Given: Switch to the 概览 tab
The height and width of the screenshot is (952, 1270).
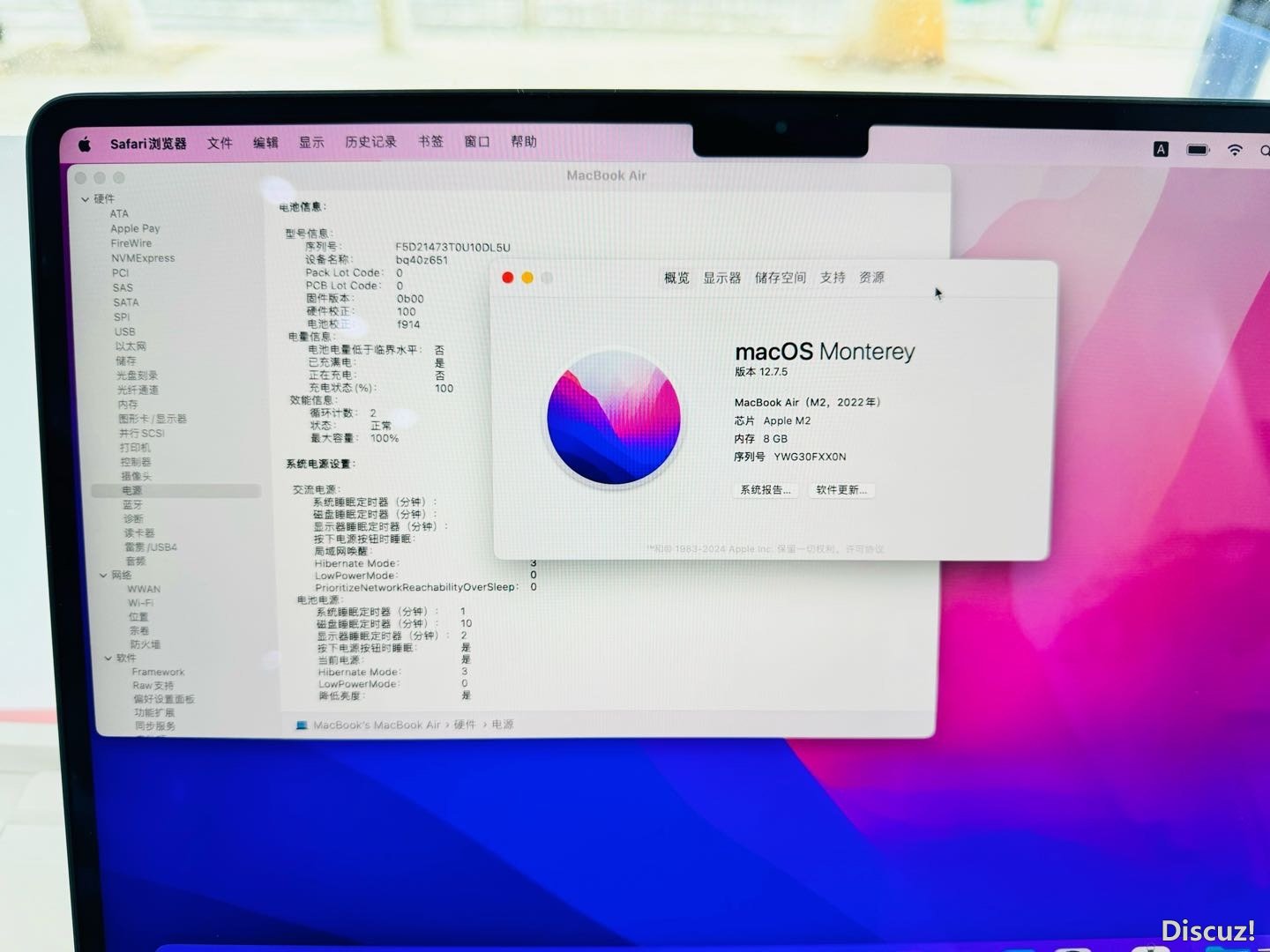Looking at the screenshot, I should (x=676, y=278).
